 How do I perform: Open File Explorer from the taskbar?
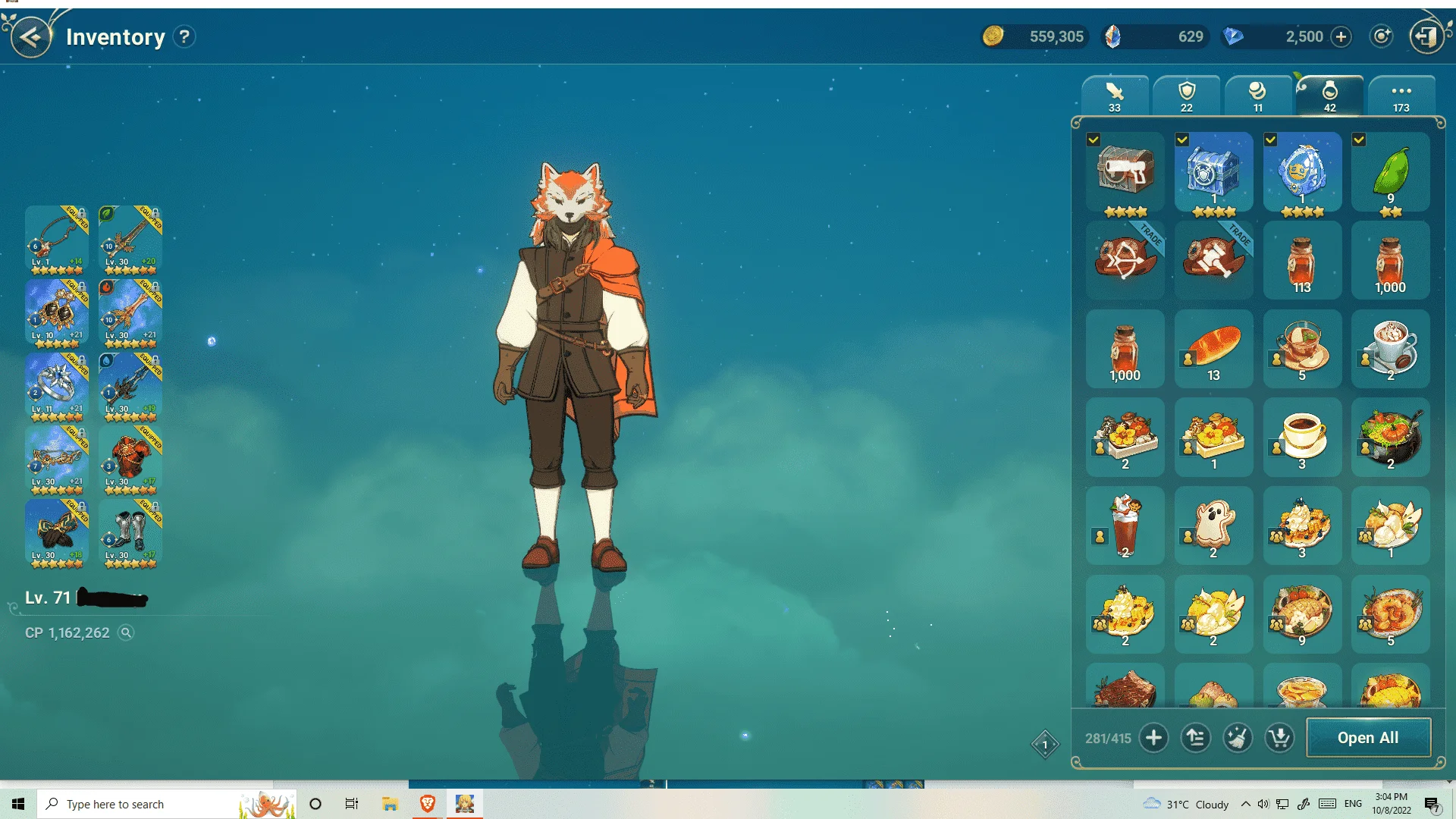[390, 804]
